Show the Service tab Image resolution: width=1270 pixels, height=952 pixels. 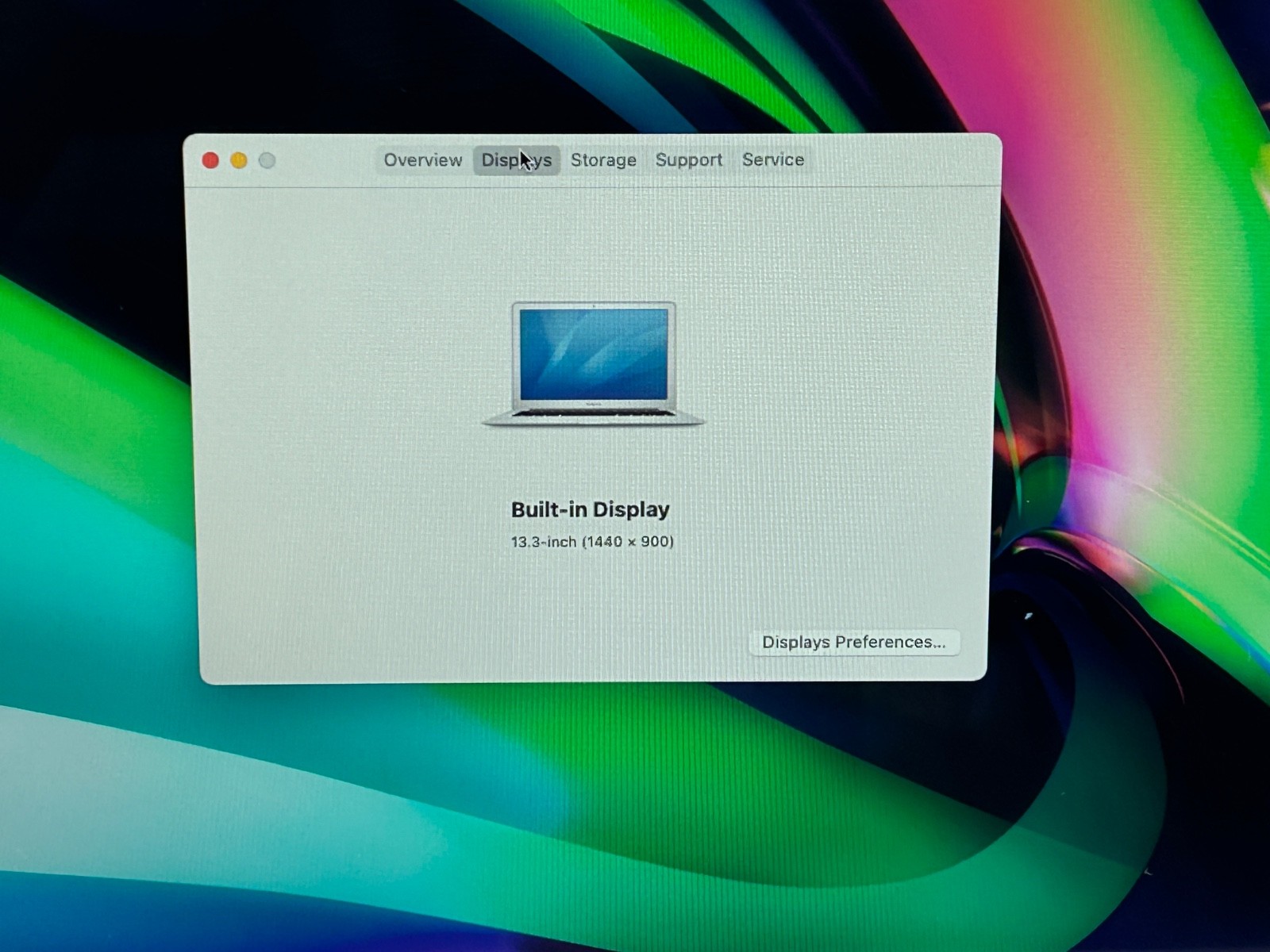pyautogui.click(x=772, y=160)
